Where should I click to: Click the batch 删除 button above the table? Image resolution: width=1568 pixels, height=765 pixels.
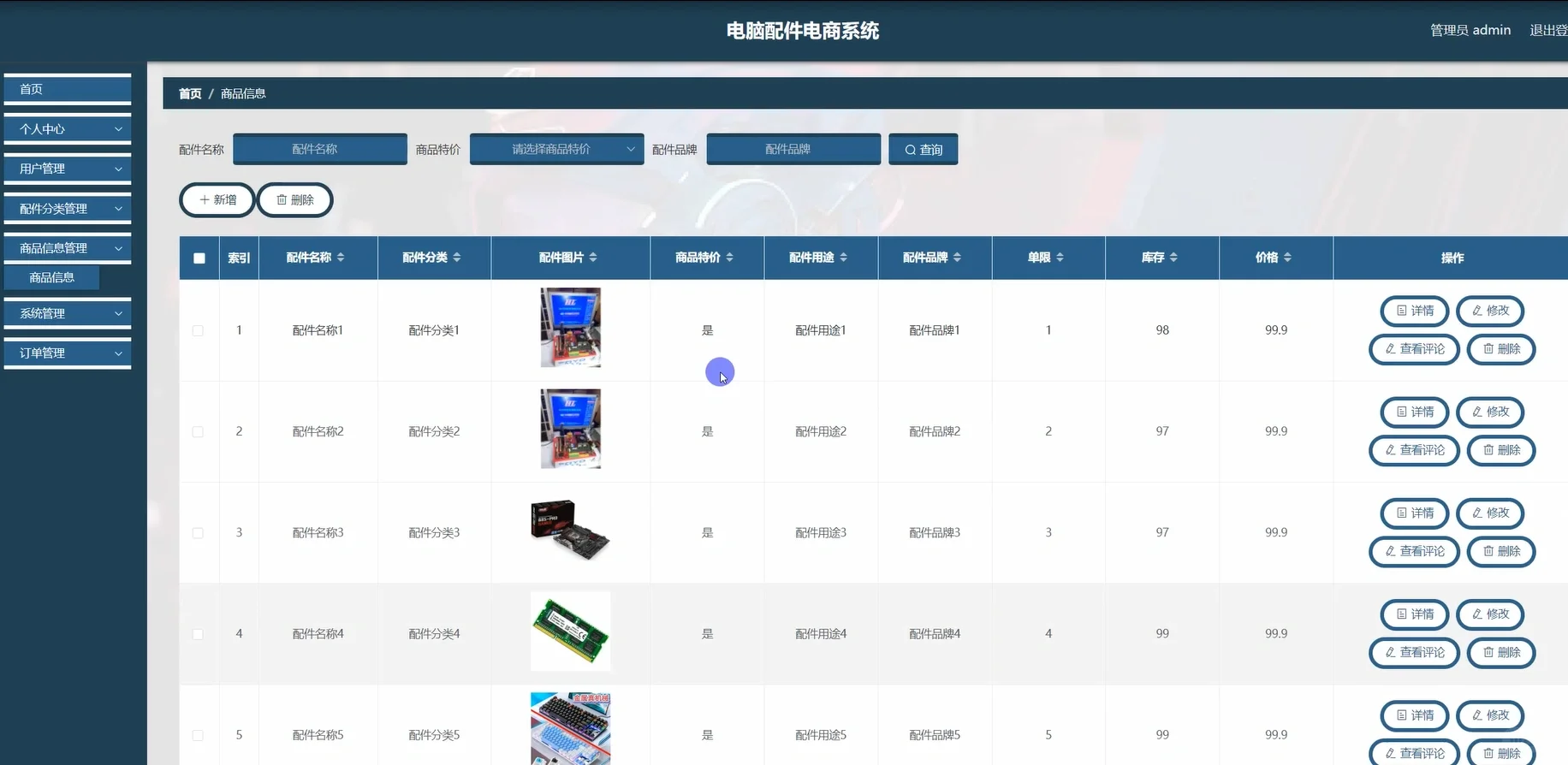[294, 199]
